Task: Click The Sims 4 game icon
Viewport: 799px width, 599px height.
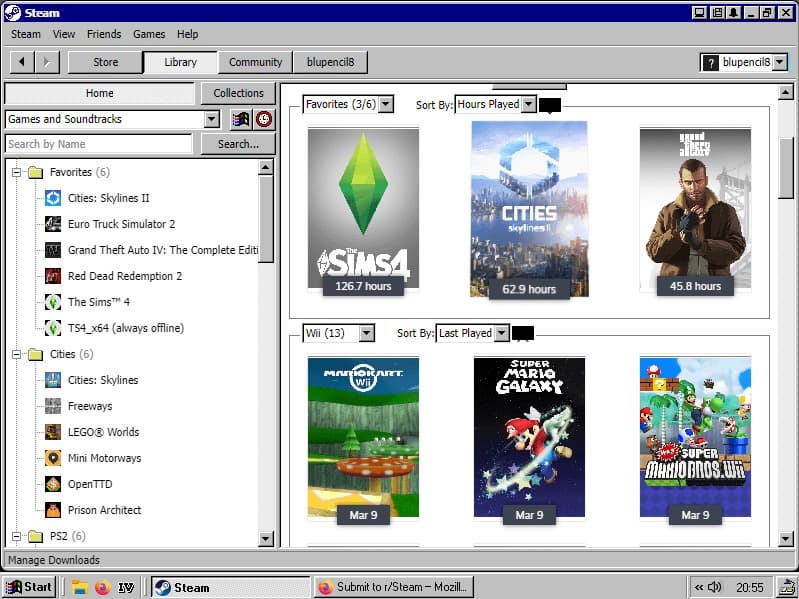Action: click(52, 302)
